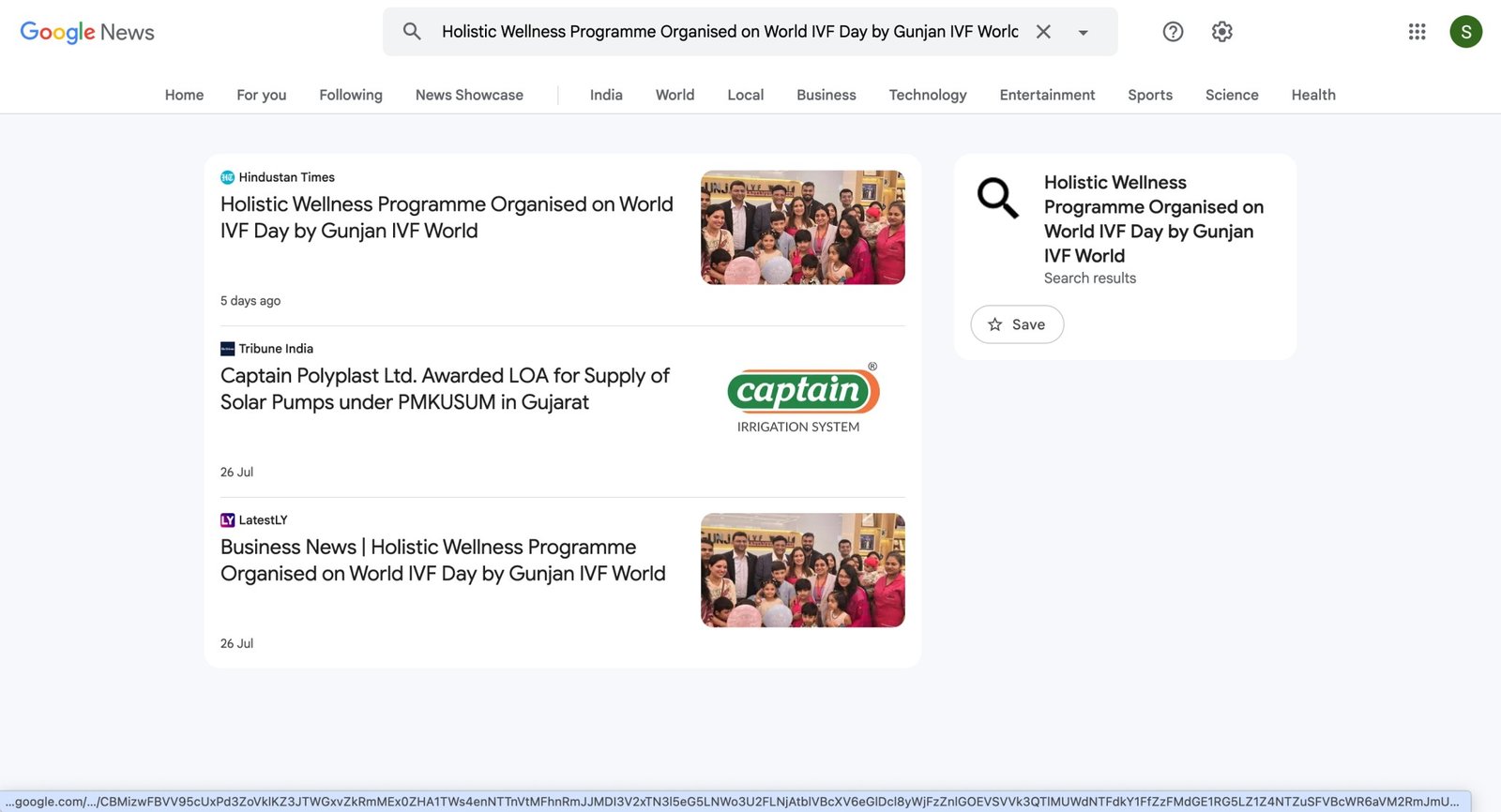
Task: Click the Hindustan Times source name
Action: pyautogui.click(x=287, y=177)
